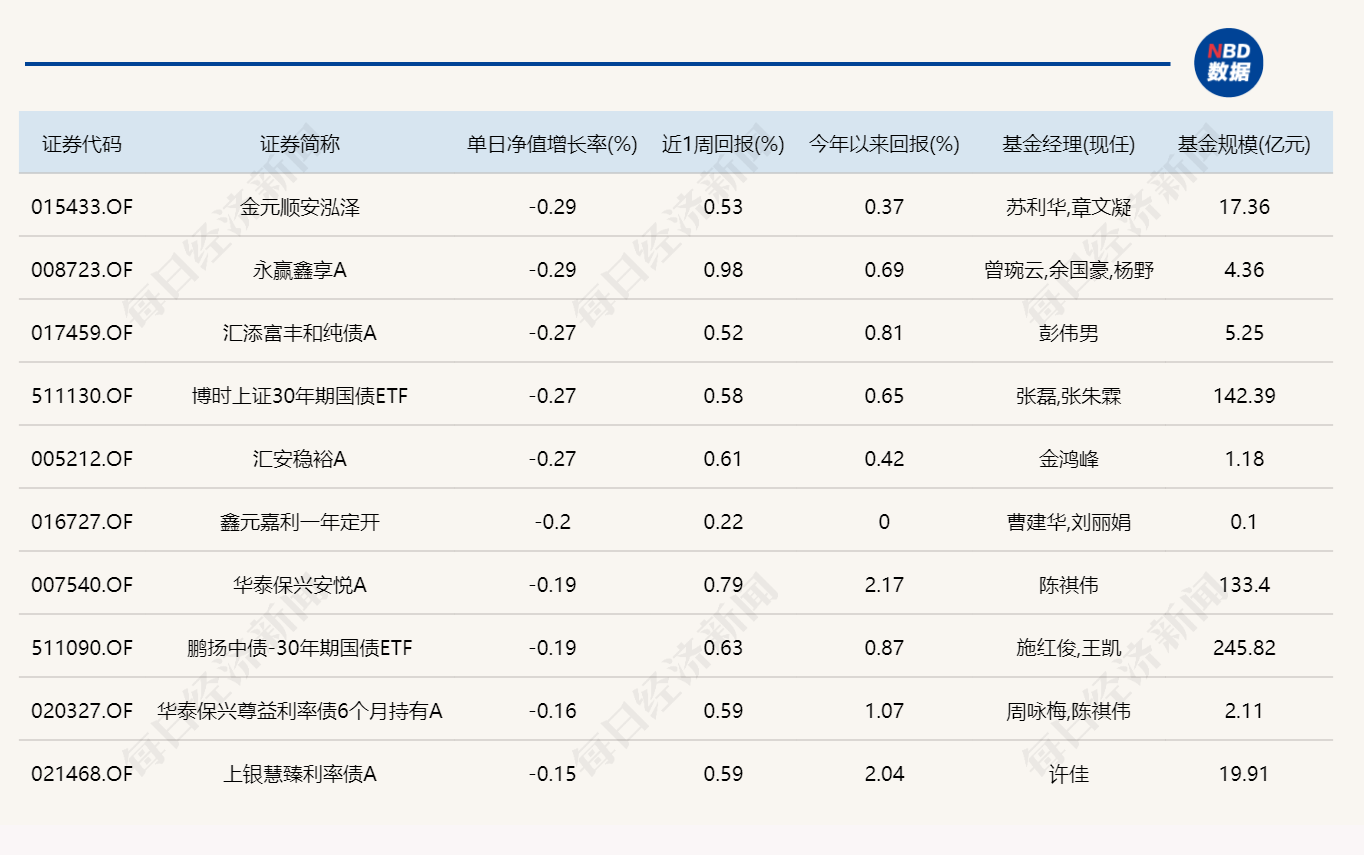Select the 245.82 fund size value
Viewport: 1364px width, 855px height.
coord(1244,647)
